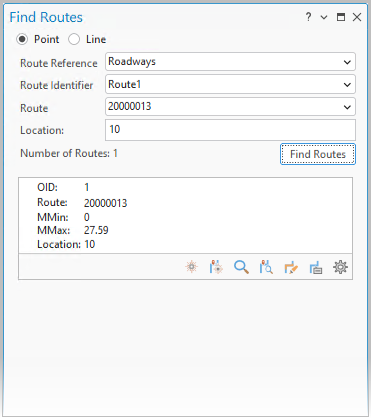
Task: Open the pane options chevron menu
Action: tap(324, 17)
